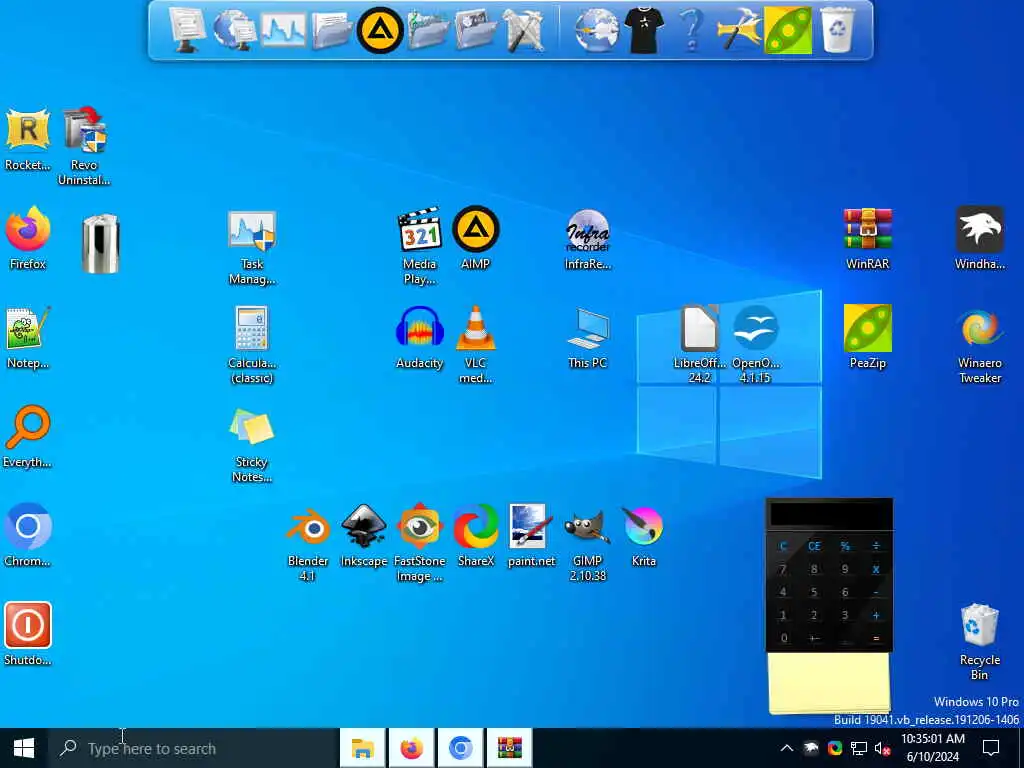Launch AIMP from the top dock

379,30
